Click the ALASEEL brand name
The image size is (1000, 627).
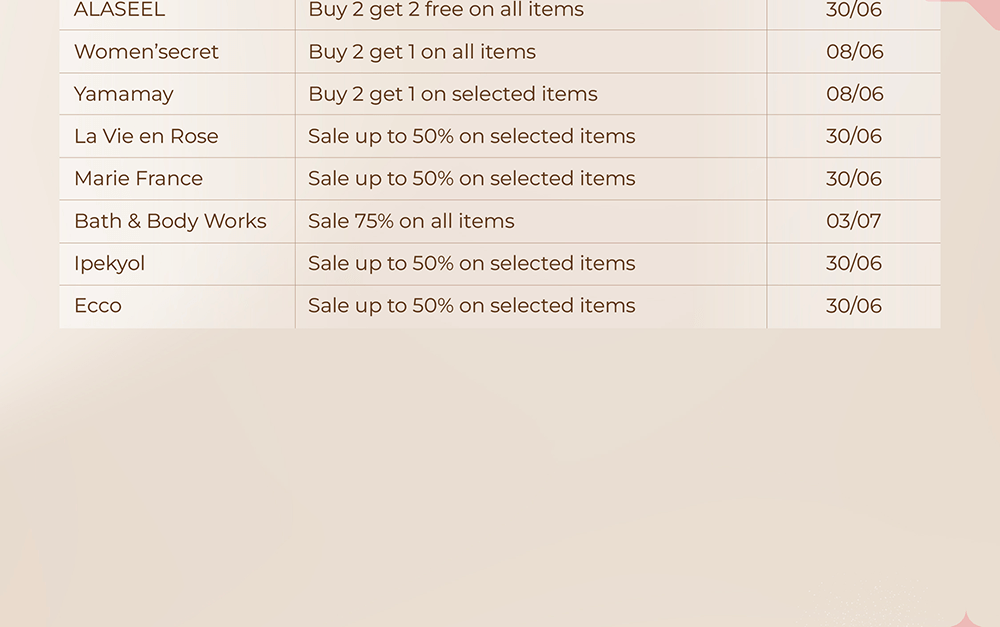[x=119, y=10]
